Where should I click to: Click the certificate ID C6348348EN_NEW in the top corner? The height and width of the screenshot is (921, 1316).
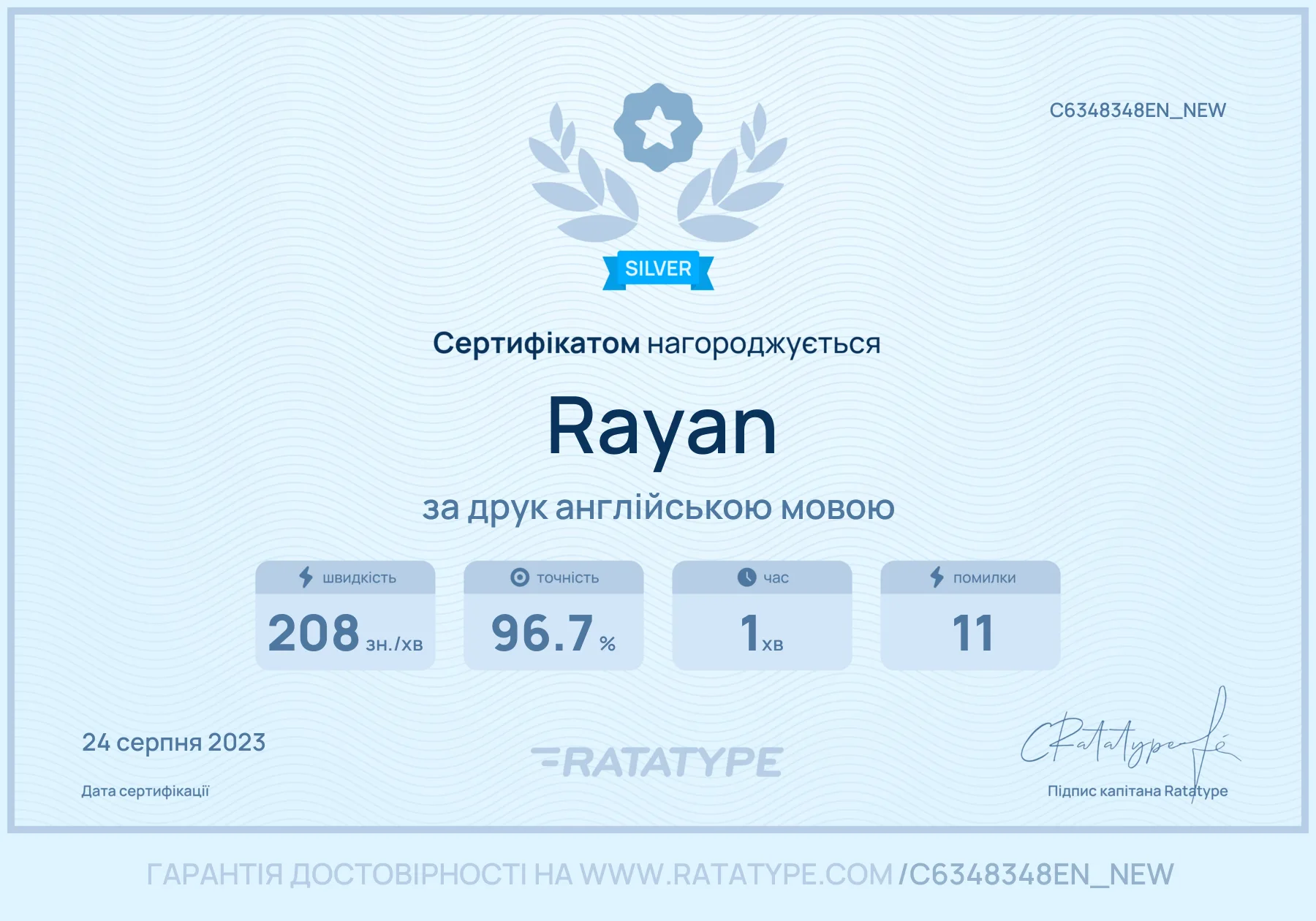click(1138, 110)
